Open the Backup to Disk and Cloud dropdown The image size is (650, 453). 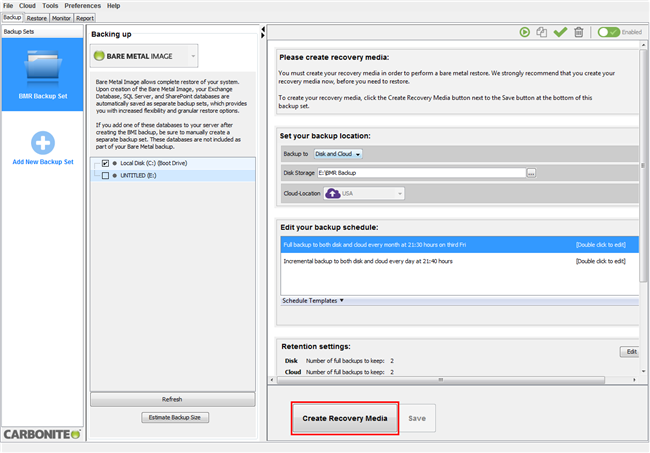click(339, 154)
